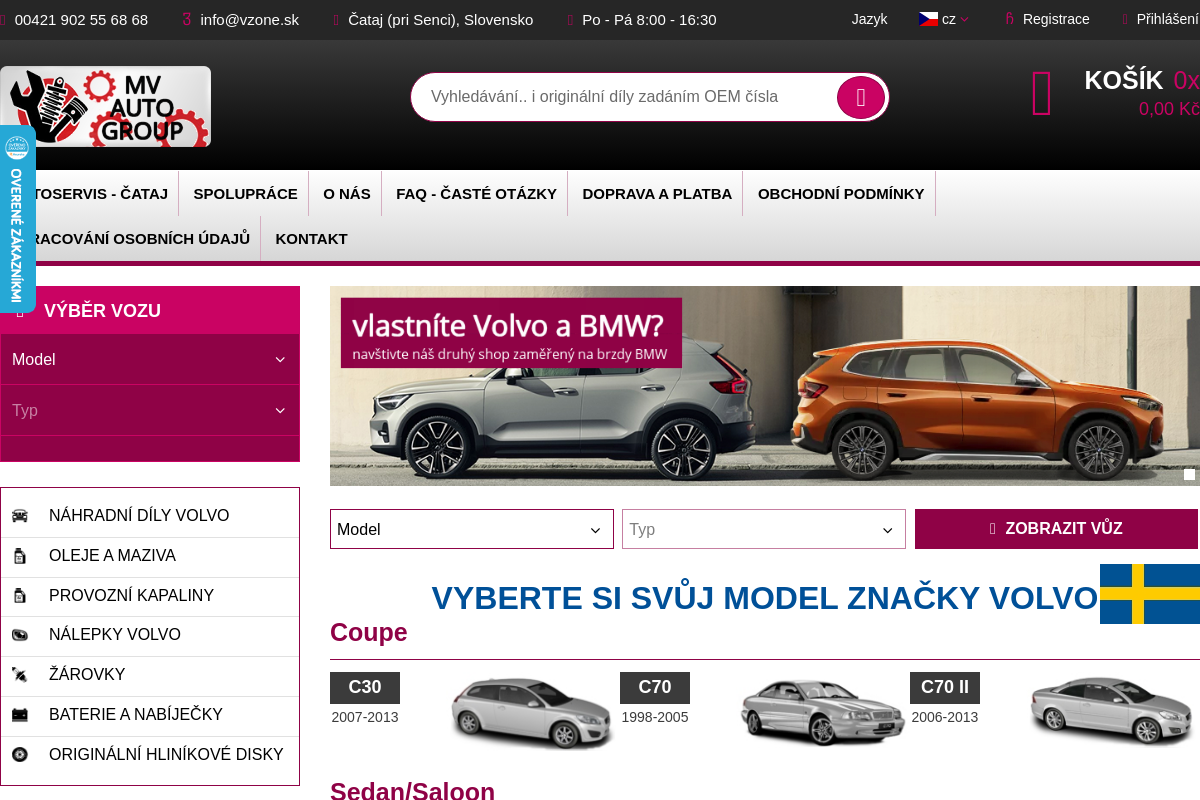This screenshot has width=1200, height=800.
Task: Select the oil canister icon for Oleje a maziva
Action: [20, 556]
